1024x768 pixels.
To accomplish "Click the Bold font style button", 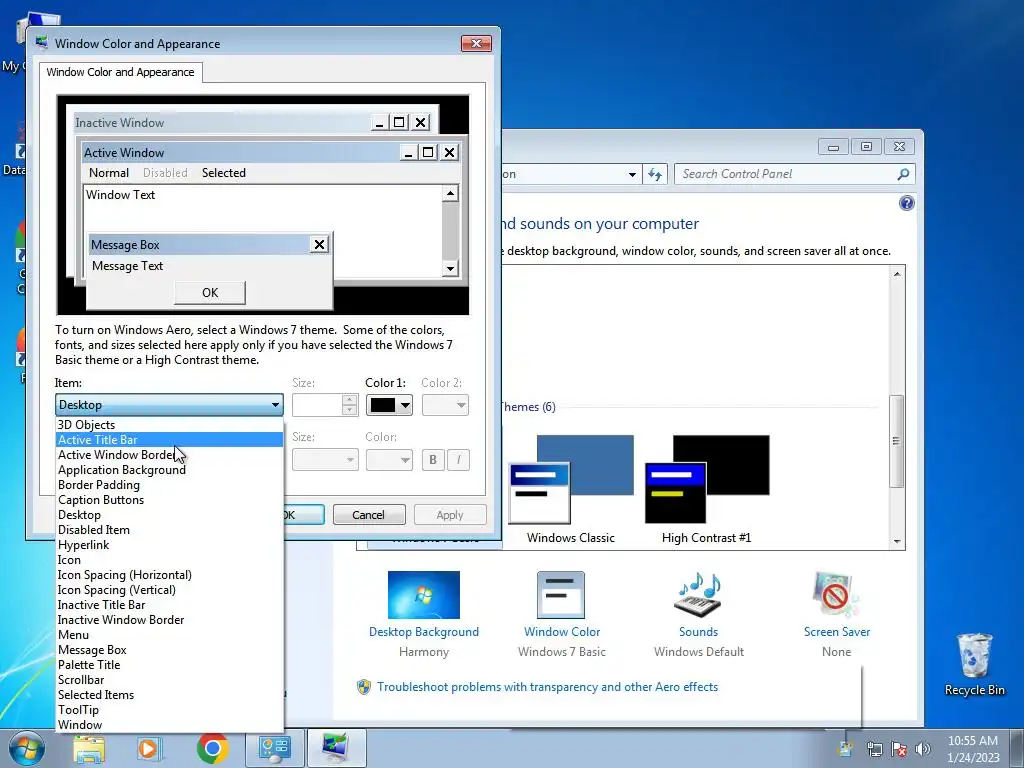I will (x=432, y=460).
